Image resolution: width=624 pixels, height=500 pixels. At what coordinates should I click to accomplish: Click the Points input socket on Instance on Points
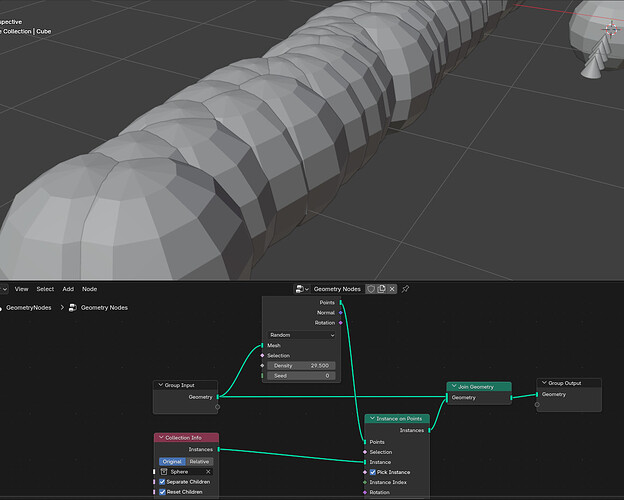[x=365, y=442]
